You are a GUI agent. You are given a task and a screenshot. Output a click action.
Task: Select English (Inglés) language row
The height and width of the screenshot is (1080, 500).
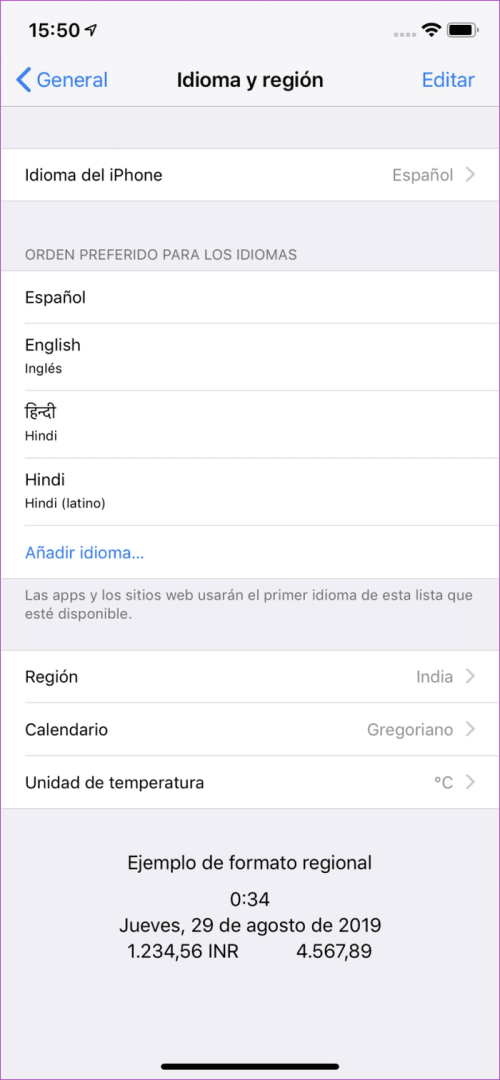click(x=250, y=356)
